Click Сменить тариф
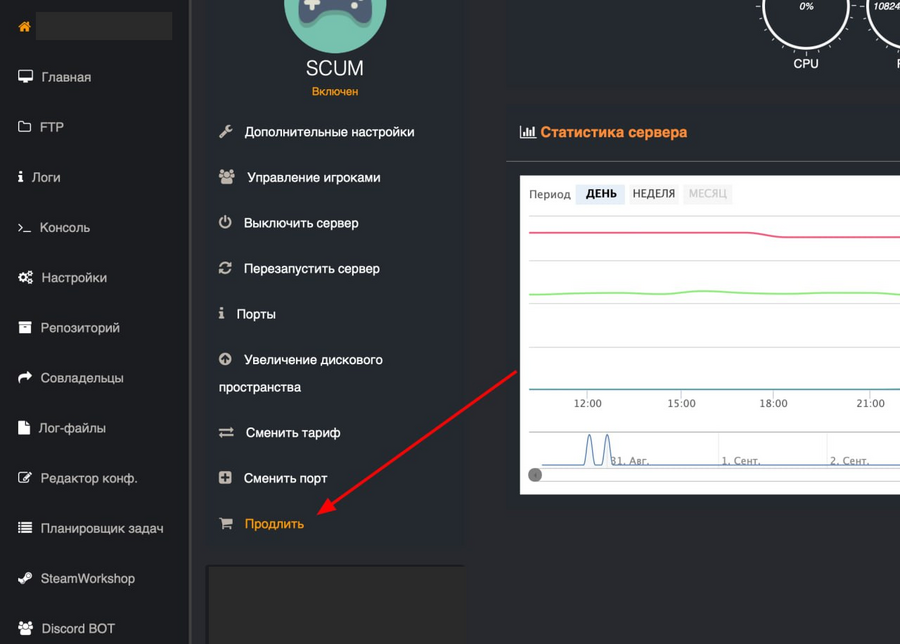This screenshot has height=644, width=900. click(x=293, y=433)
